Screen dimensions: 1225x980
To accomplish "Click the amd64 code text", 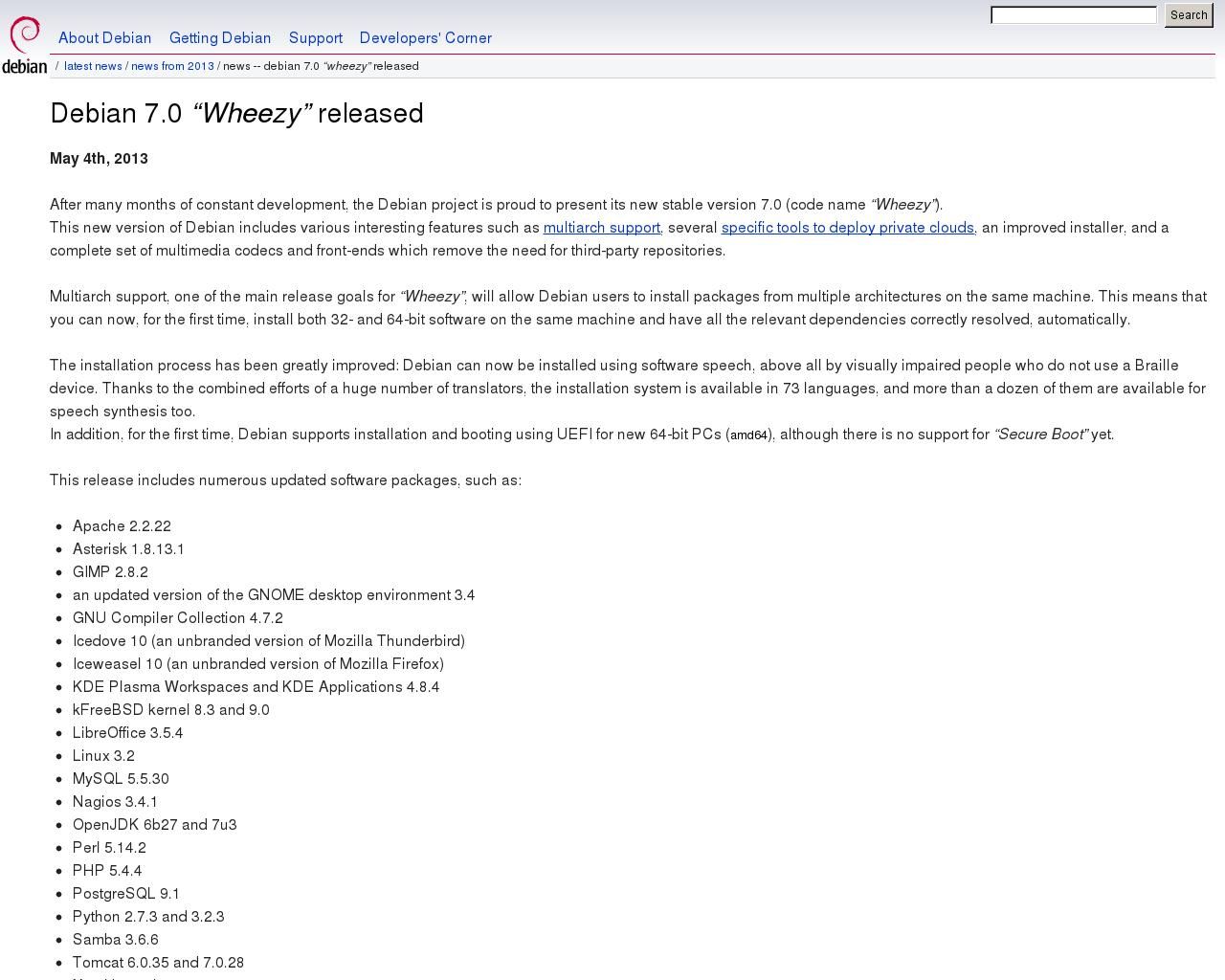I will pos(749,435).
